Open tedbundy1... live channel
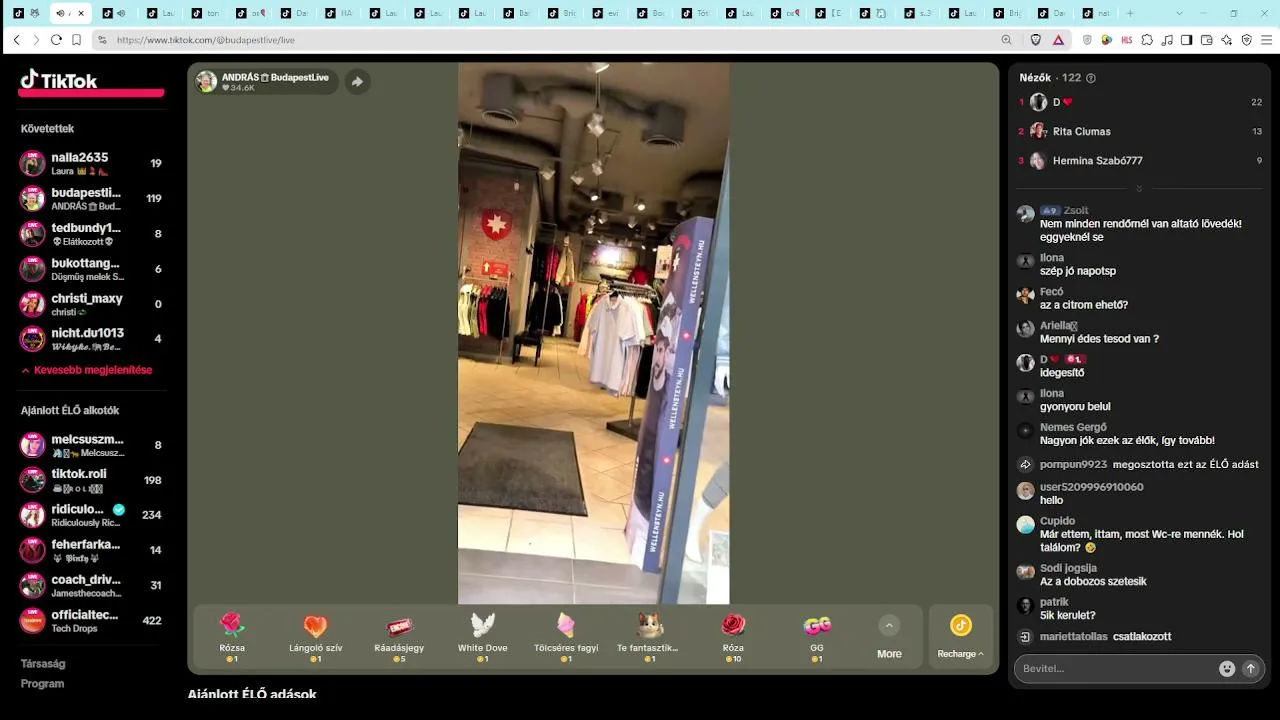 point(91,234)
